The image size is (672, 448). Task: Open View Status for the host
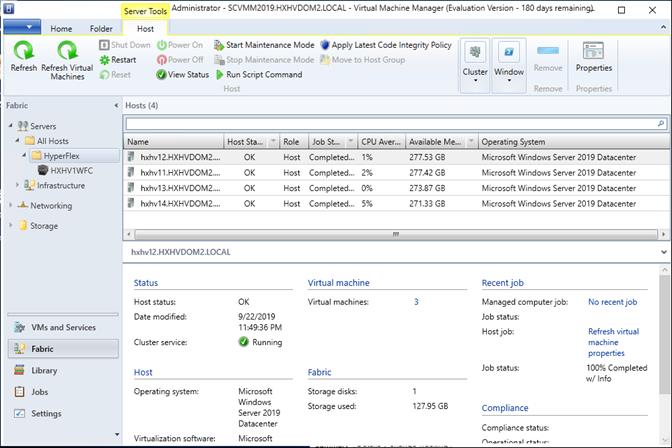[183, 75]
